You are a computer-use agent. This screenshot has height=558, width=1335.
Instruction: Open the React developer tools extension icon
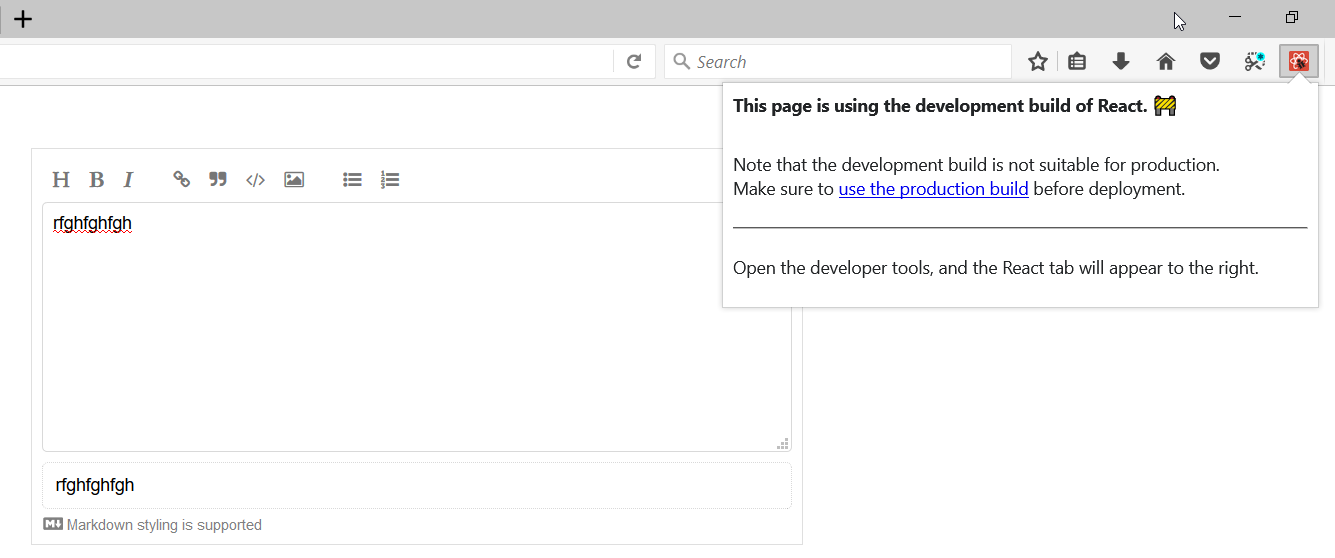click(x=1299, y=62)
